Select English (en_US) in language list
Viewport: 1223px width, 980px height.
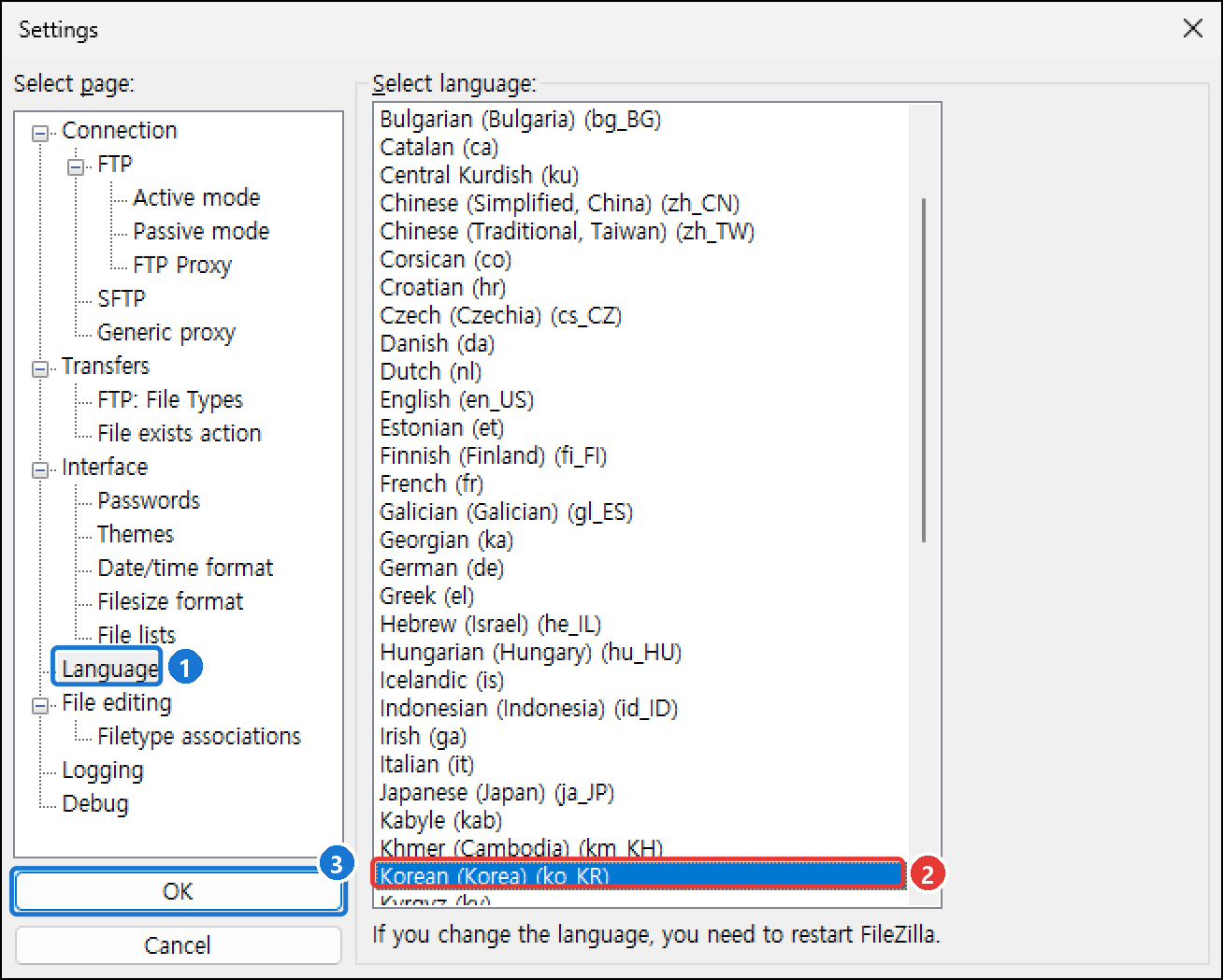pyautogui.click(x=640, y=399)
